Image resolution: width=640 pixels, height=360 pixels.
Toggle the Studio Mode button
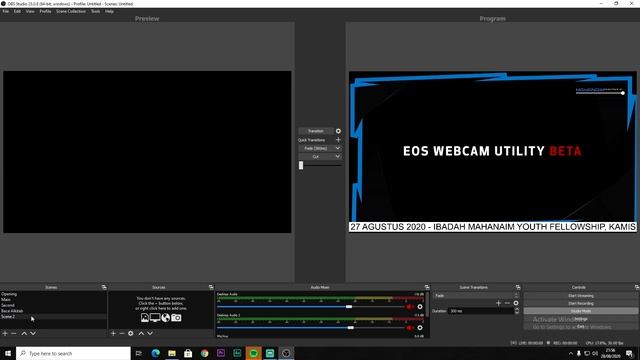581,311
